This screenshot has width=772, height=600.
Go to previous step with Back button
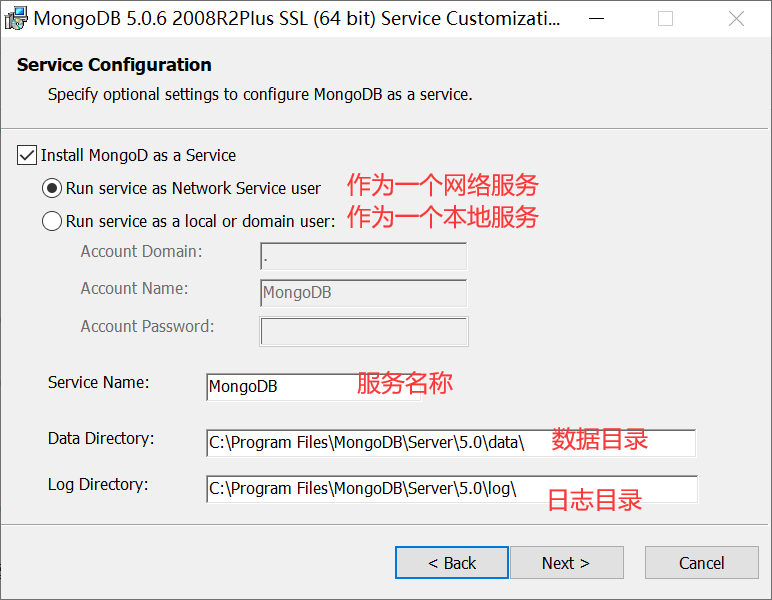pos(451,563)
